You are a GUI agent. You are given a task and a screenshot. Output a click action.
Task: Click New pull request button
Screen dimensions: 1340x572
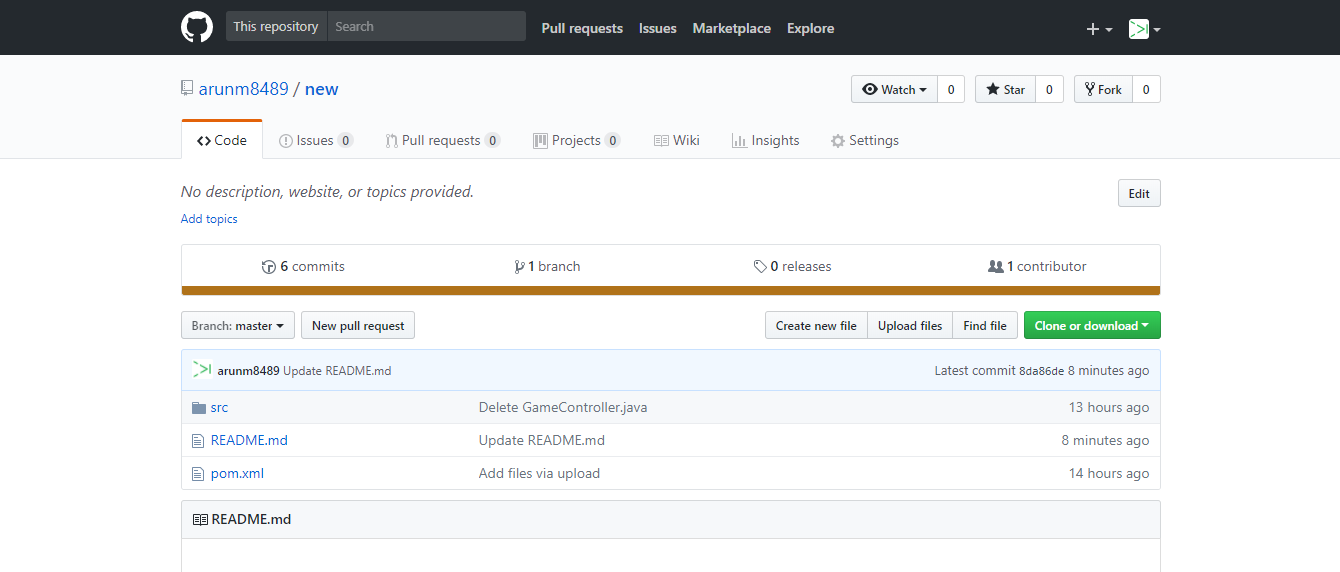pyautogui.click(x=358, y=325)
